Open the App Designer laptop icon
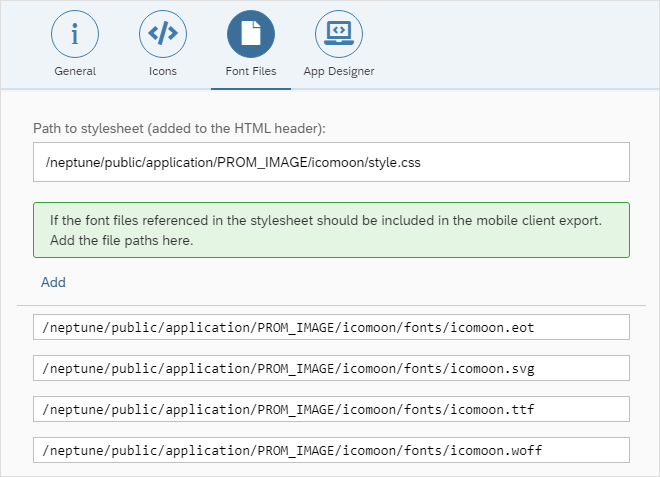Image resolution: width=660 pixels, height=477 pixels. 339,34
